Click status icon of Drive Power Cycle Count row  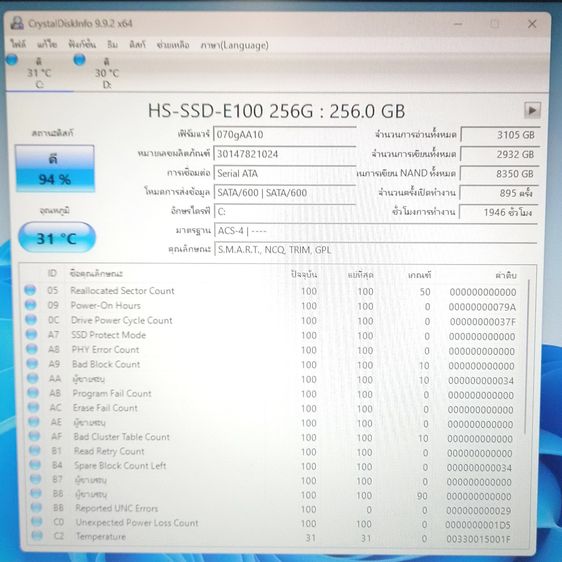tap(31, 319)
